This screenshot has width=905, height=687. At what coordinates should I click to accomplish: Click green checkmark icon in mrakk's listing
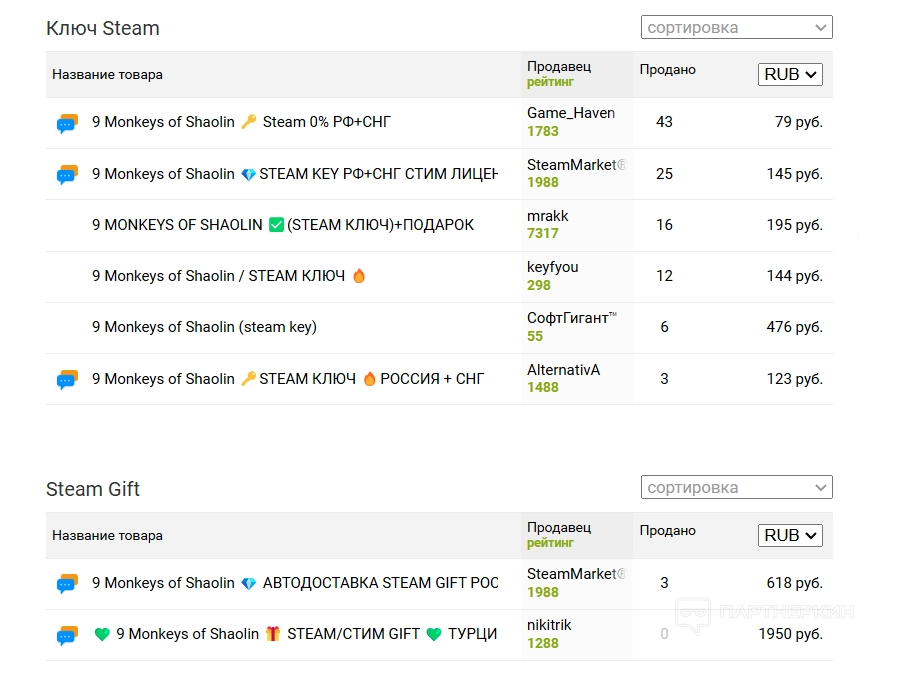click(277, 225)
